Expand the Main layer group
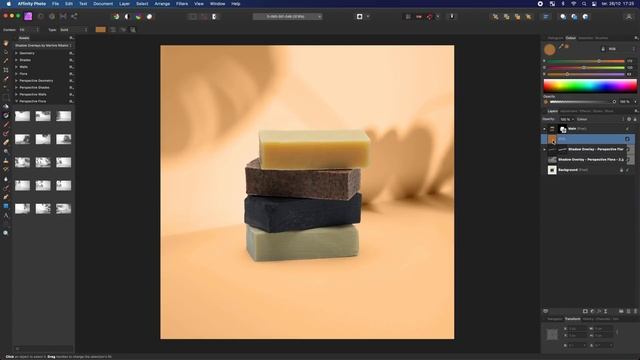 coord(544,129)
